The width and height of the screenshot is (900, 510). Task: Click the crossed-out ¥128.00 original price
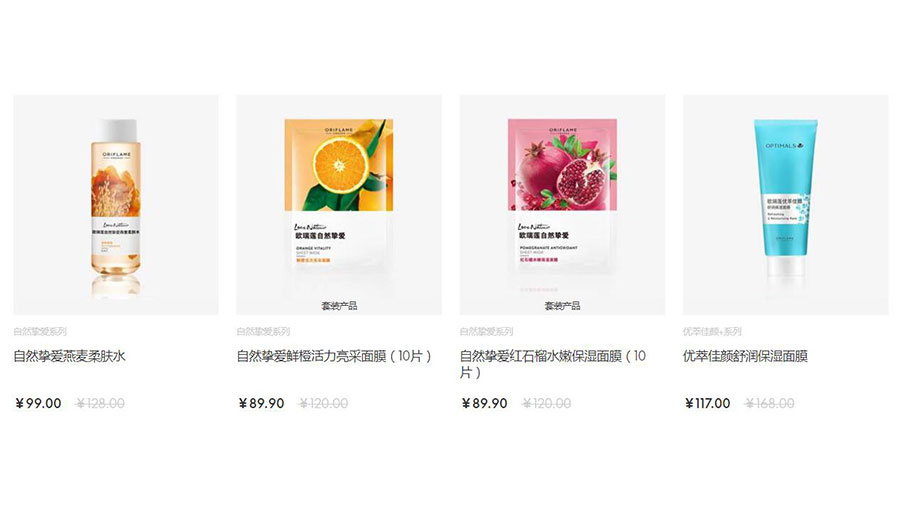click(x=100, y=403)
